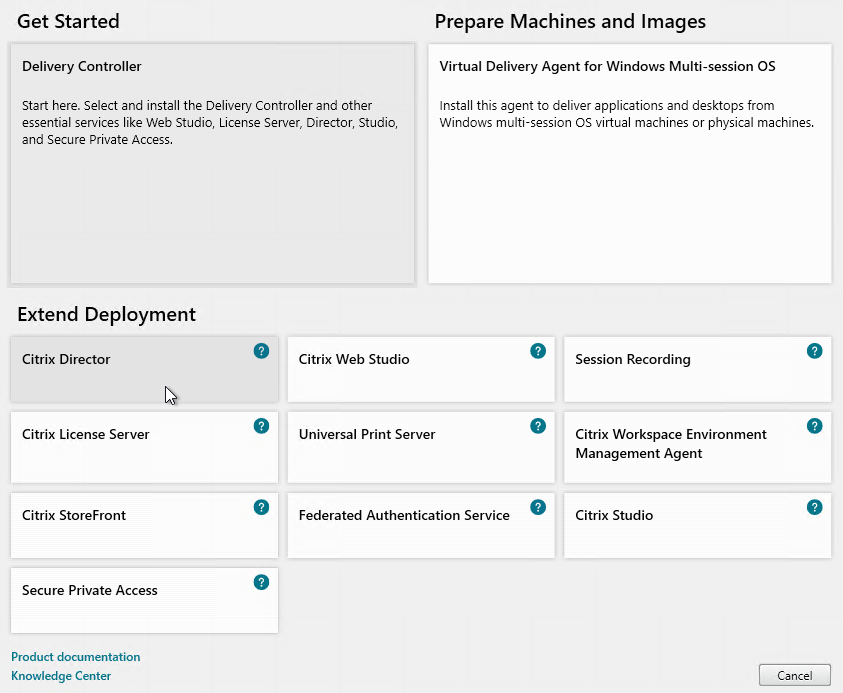Click help icon on Session Recording tile

[x=815, y=351]
